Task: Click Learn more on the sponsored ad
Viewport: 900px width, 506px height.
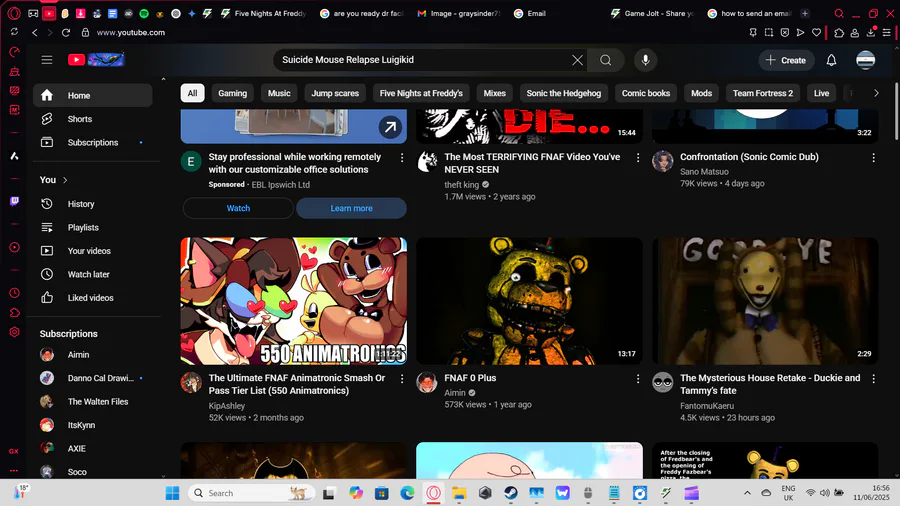Action: (351, 208)
